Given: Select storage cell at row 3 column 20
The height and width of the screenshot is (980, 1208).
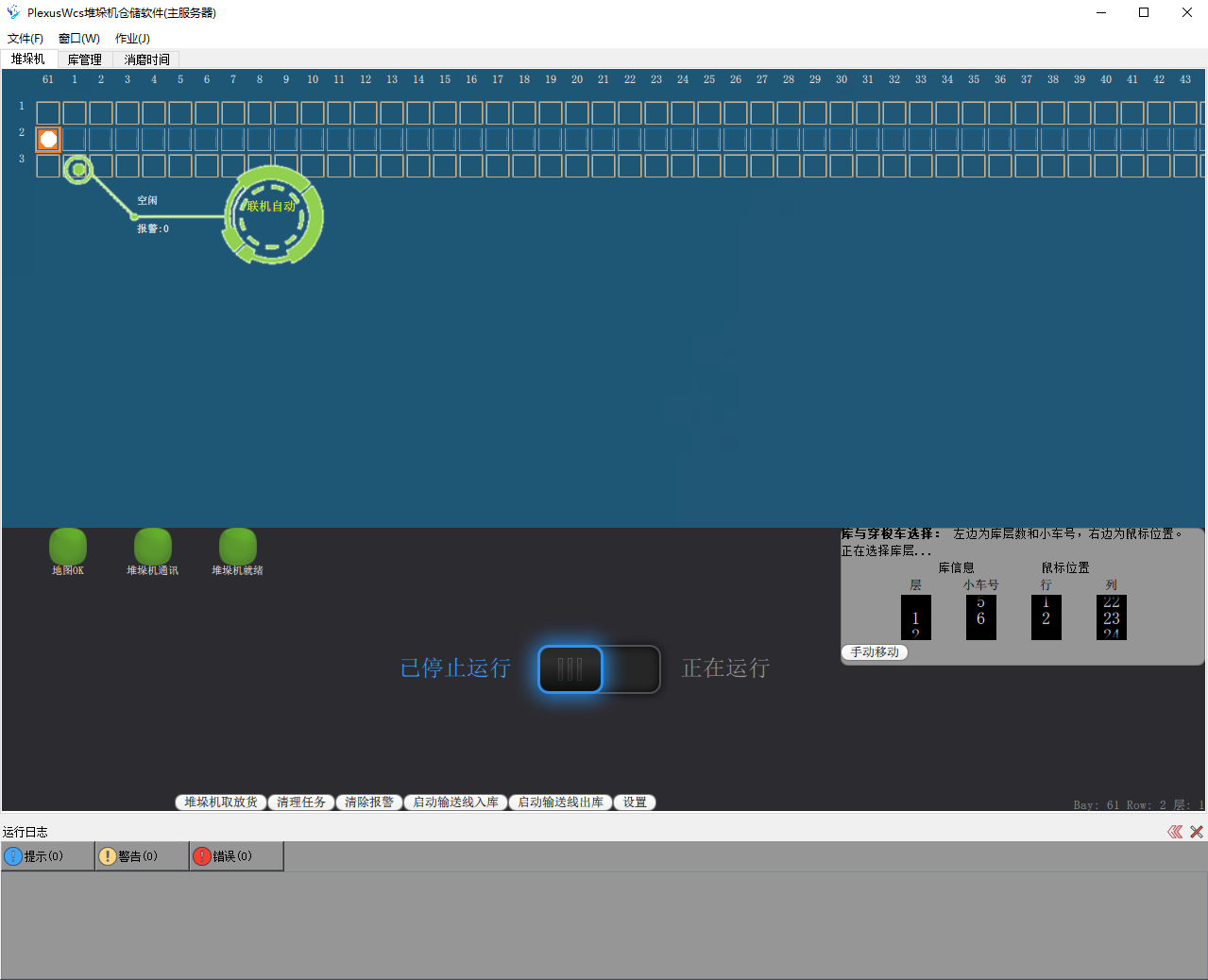Looking at the screenshot, I should 577,166.
